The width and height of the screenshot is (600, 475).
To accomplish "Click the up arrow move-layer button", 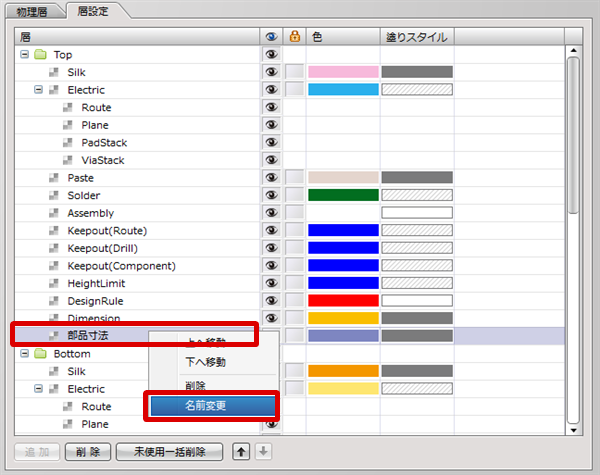I will 241,452.
